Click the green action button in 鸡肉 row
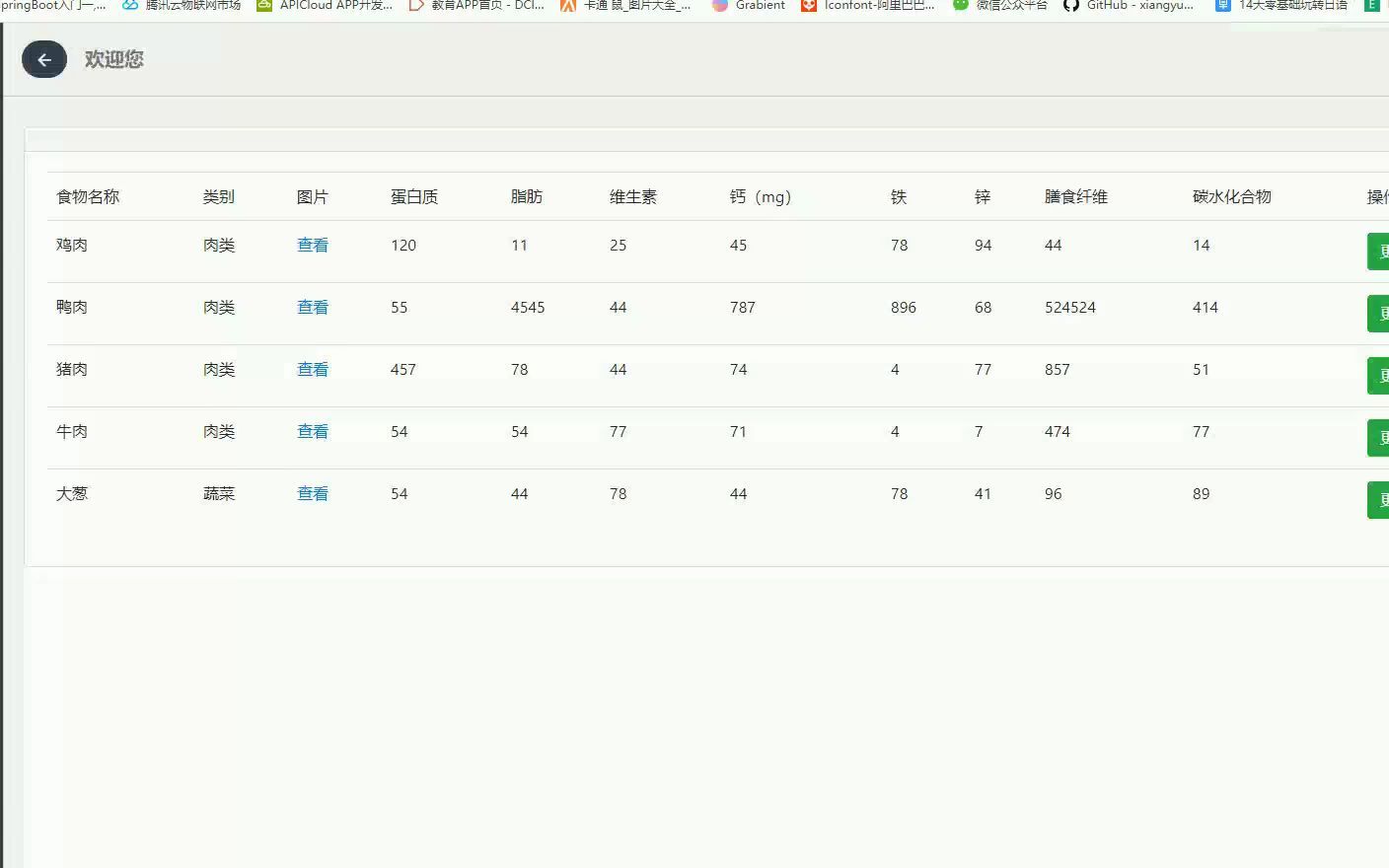This screenshot has width=1389, height=868. [x=1379, y=251]
